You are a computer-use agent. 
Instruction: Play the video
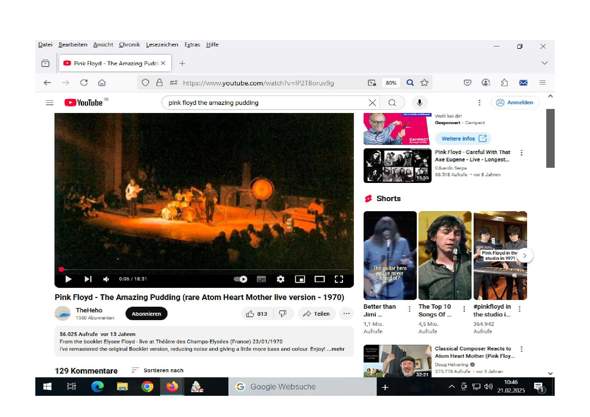click(x=68, y=279)
